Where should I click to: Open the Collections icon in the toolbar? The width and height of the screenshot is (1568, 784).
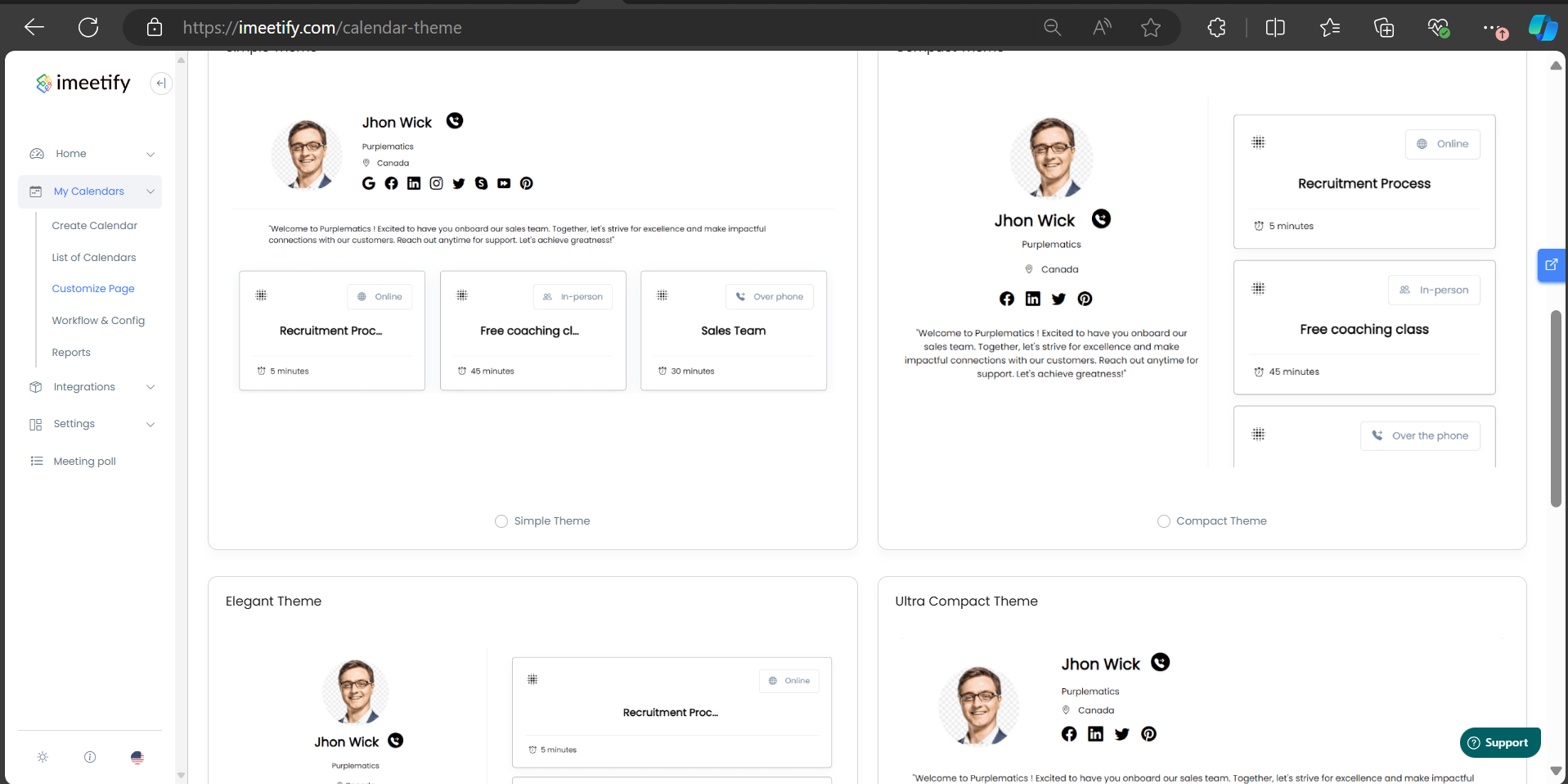click(x=1384, y=28)
